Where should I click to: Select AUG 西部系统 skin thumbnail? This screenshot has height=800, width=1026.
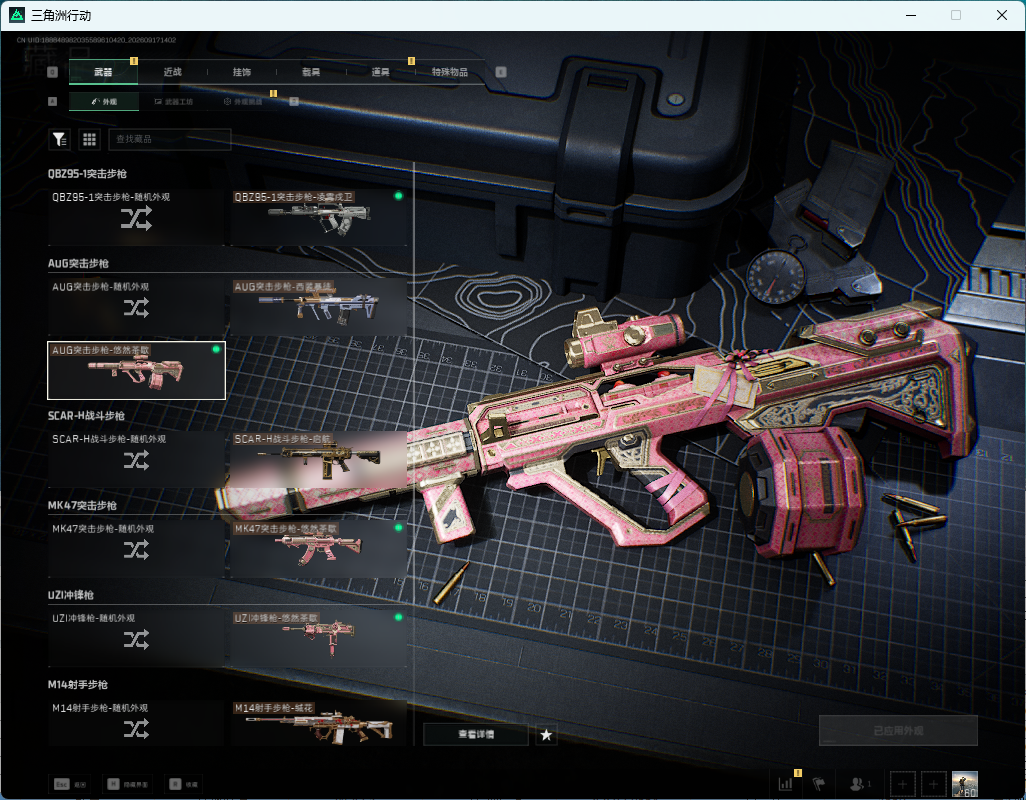tap(319, 307)
